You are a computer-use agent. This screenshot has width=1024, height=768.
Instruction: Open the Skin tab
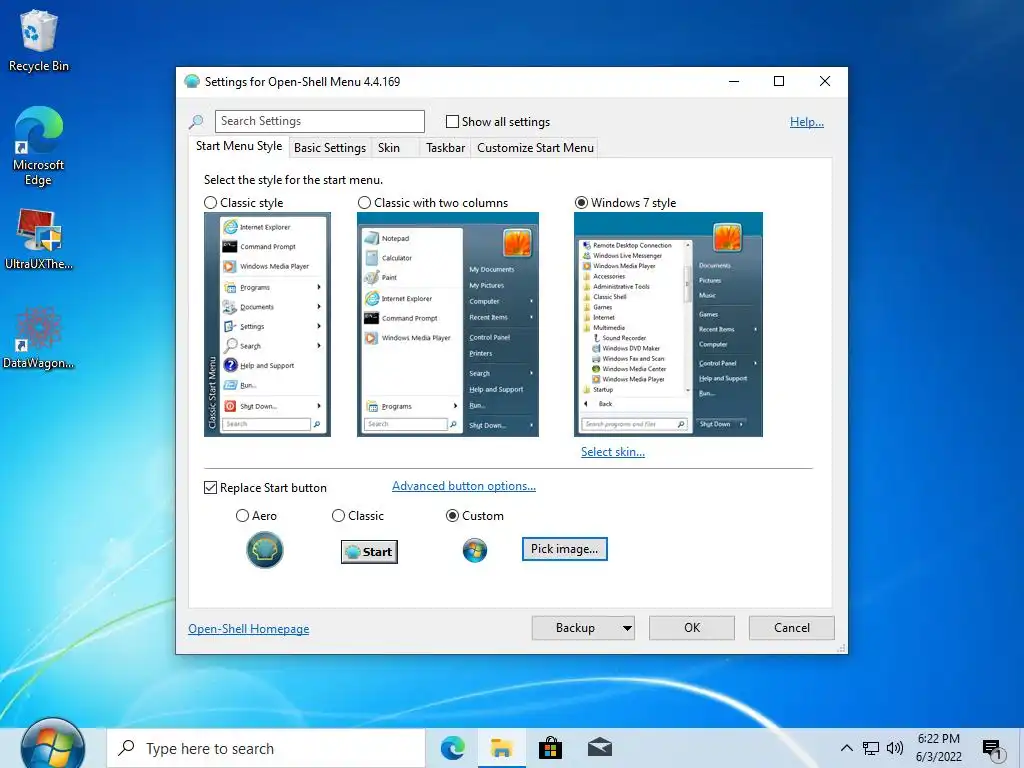pos(389,148)
